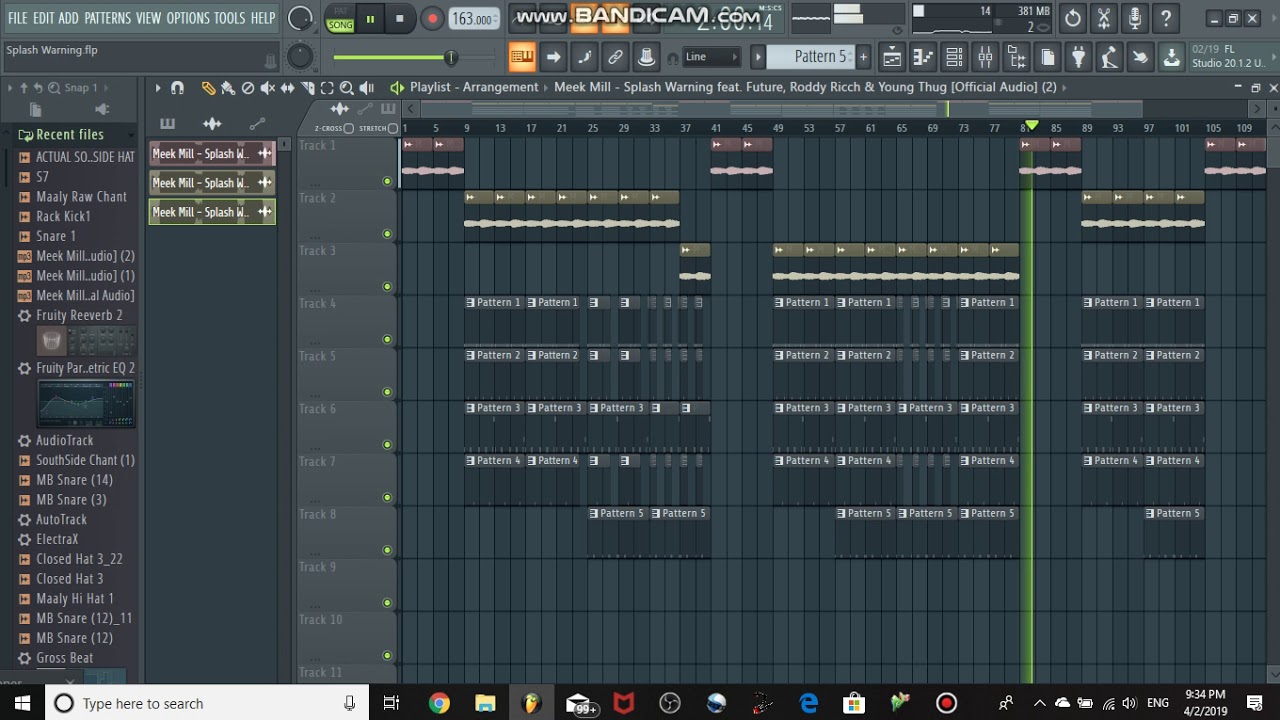Toggle the magnet snap button

pos(177,88)
